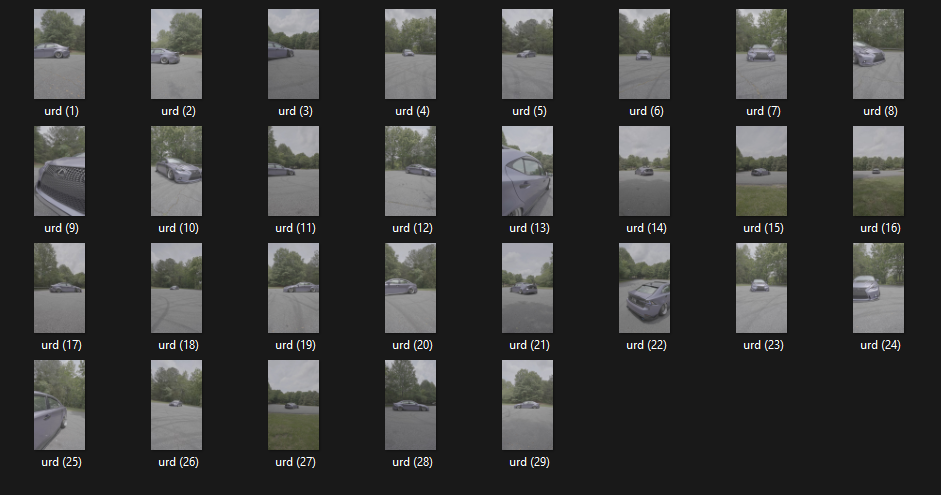This screenshot has height=495, width=941.
Task: Pick the urd (8) front corner thumbnail
Action: (x=879, y=54)
